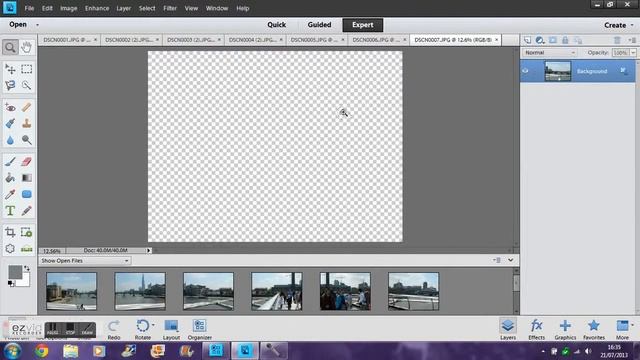Hide the Background layer with eye icon
Screen dimensions: 640x360
[525, 71]
